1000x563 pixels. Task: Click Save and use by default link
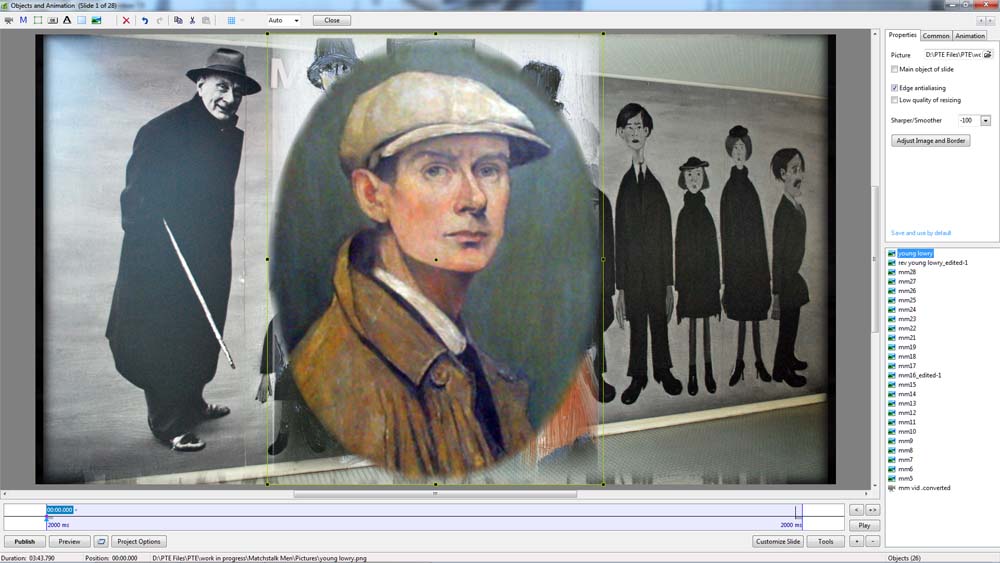(x=921, y=233)
